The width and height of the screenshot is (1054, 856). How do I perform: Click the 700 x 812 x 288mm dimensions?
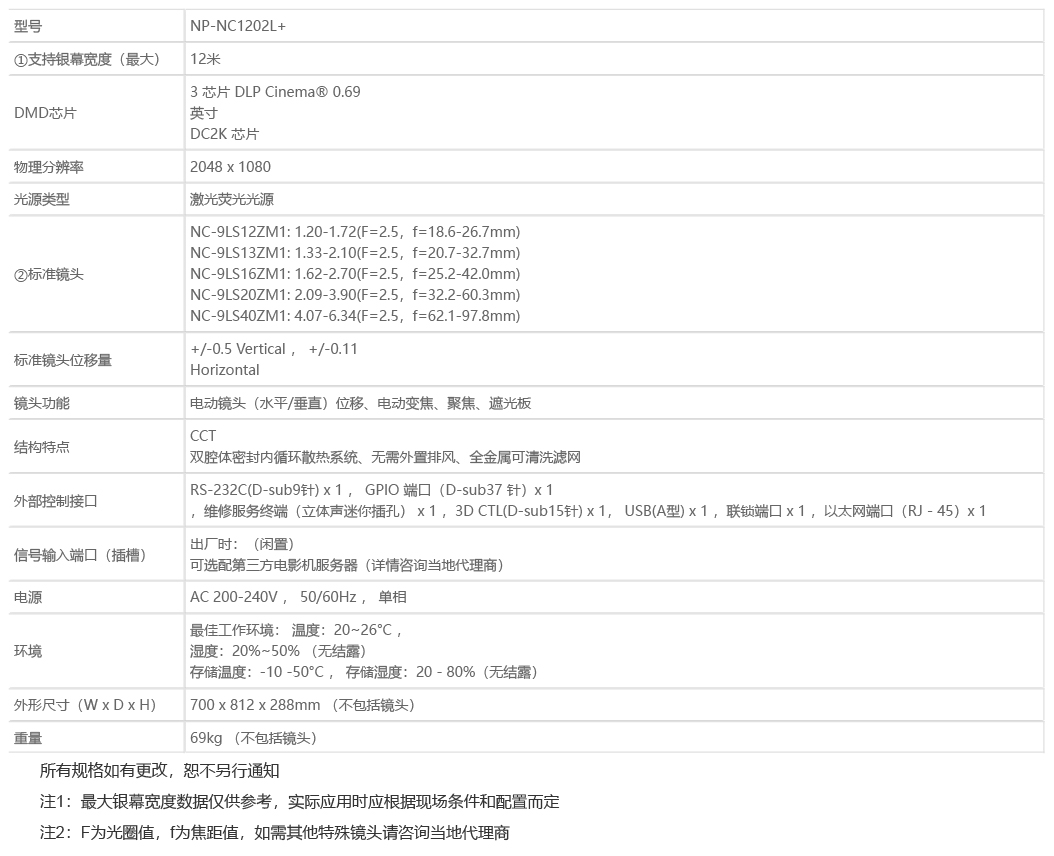pos(255,705)
